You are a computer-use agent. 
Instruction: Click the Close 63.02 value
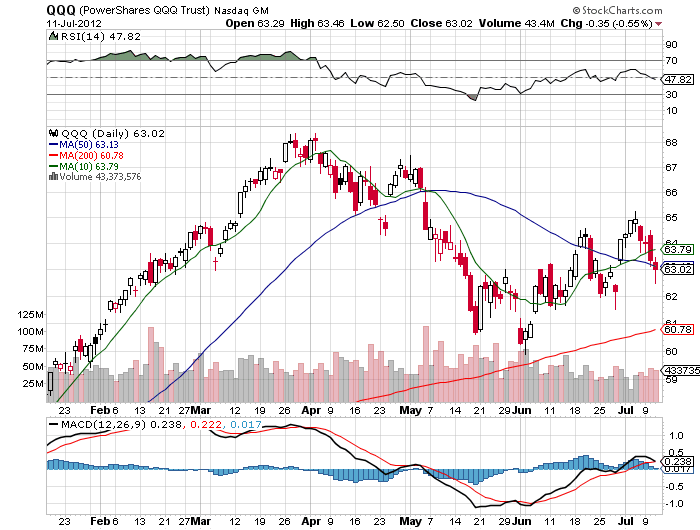coord(459,23)
